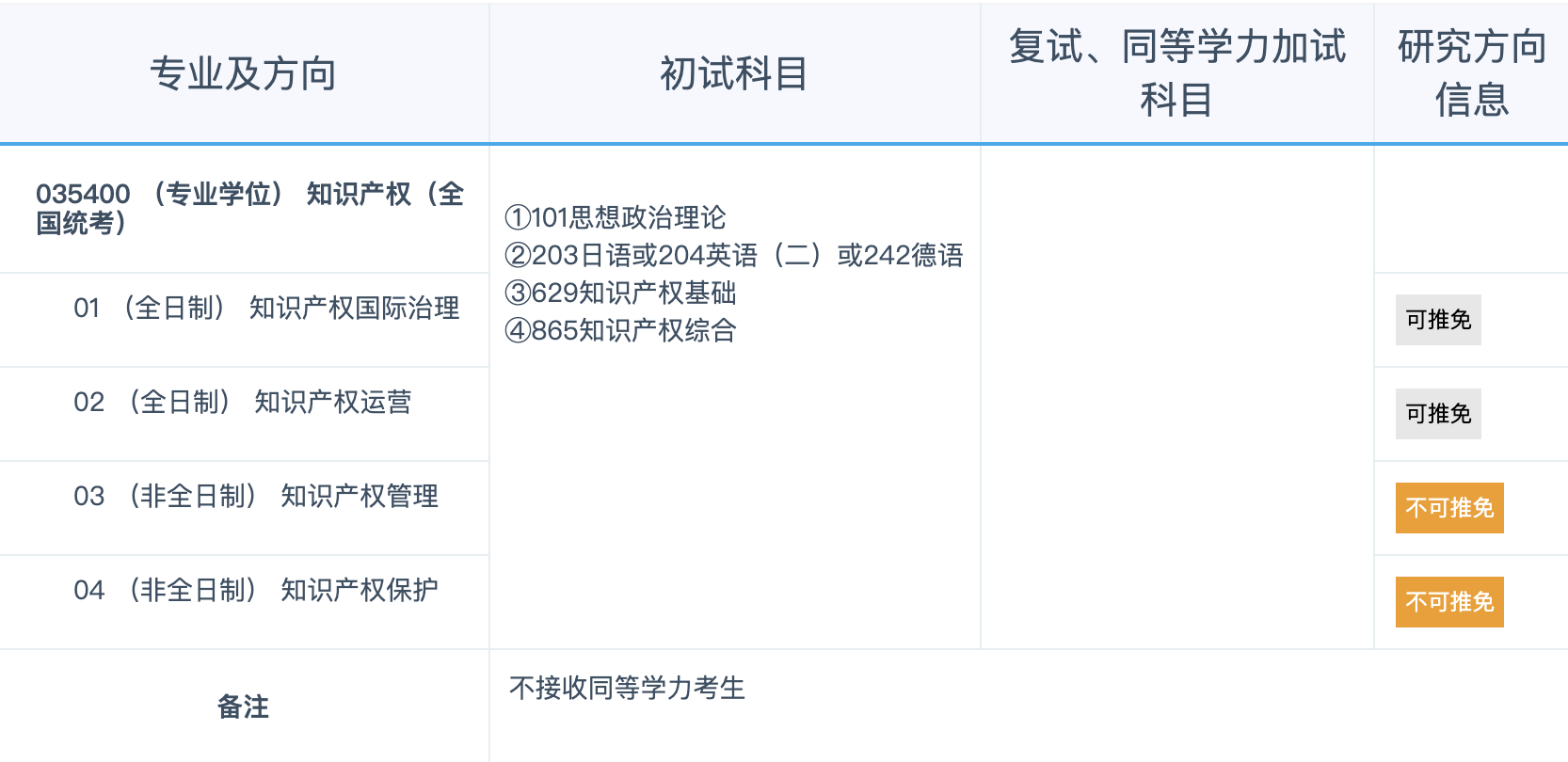Click the 不可推免 badge for 知识产权管理
Screen dimensions: 1568x762
pyautogui.click(x=1448, y=508)
